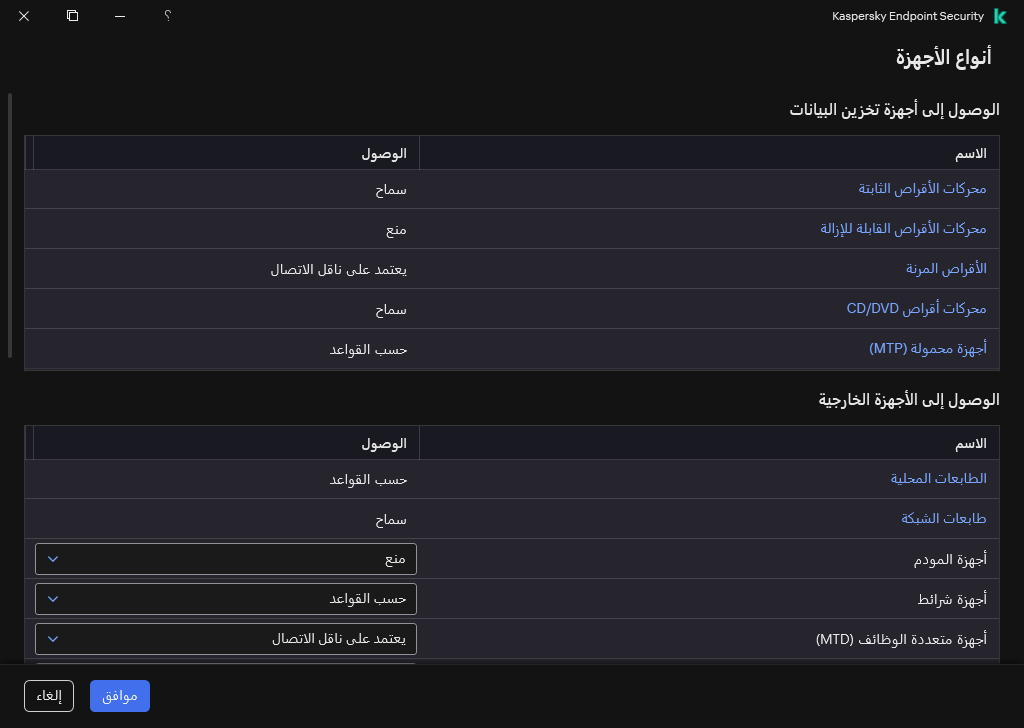Confirm settings with the موافق button

[x=119, y=696]
